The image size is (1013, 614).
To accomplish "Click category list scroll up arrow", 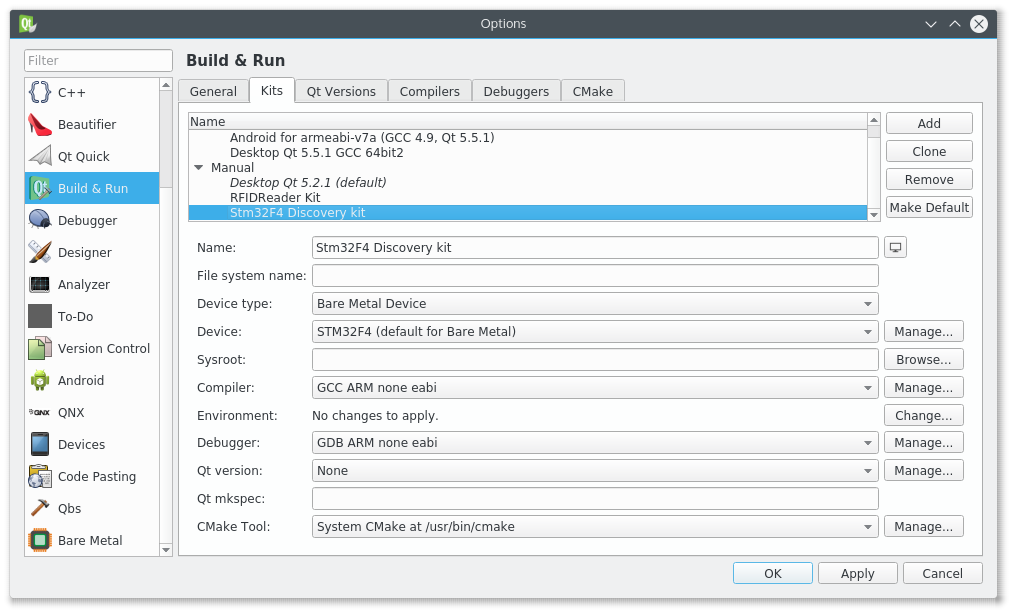I will pos(166,85).
